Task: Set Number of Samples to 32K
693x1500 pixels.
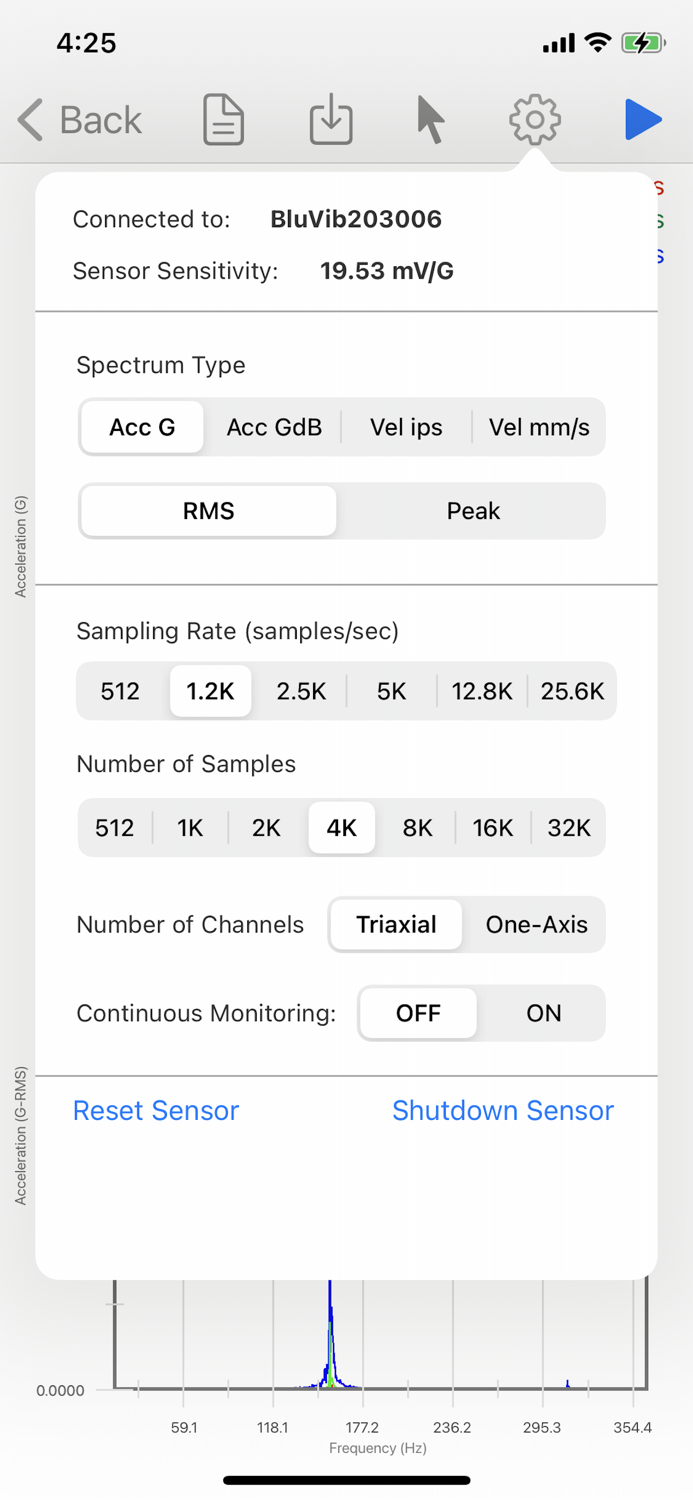Action: click(x=568, y=828)
